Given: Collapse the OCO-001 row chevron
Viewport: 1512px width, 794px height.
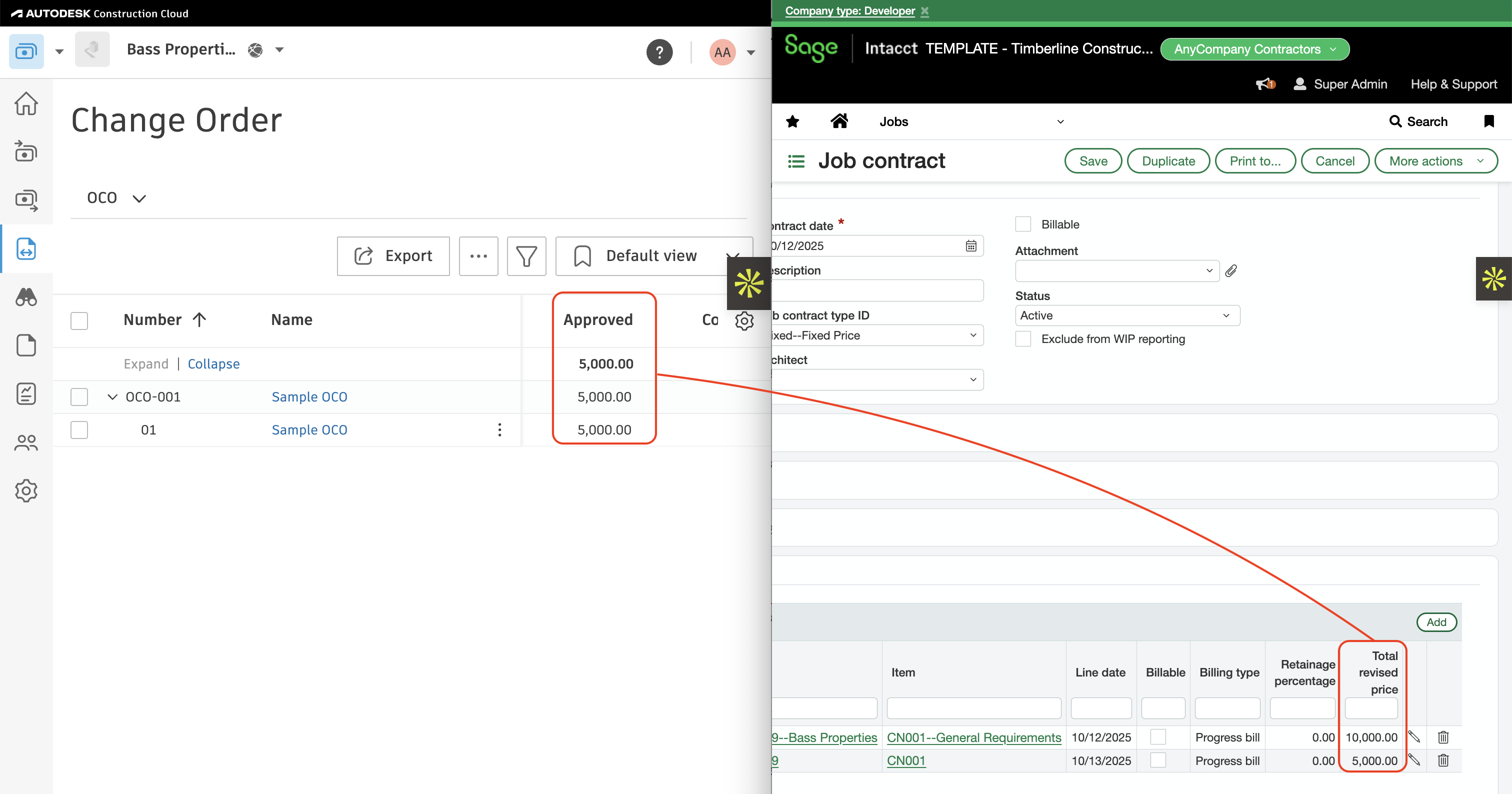Looking at the screenshot, I should pyautogui.click(x=111, y=396).
